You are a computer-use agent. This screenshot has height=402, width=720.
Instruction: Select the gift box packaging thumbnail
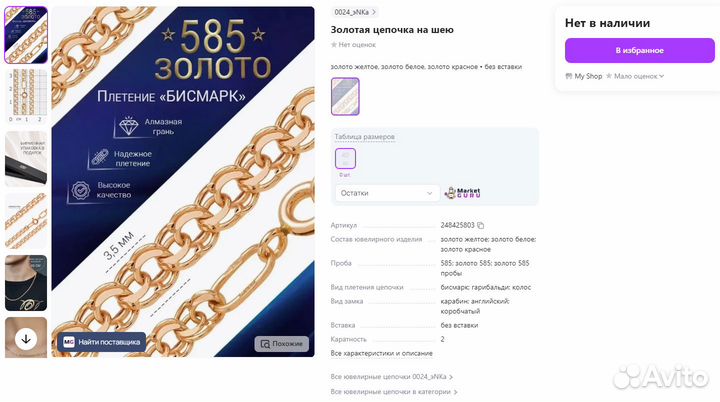(26, 159)
